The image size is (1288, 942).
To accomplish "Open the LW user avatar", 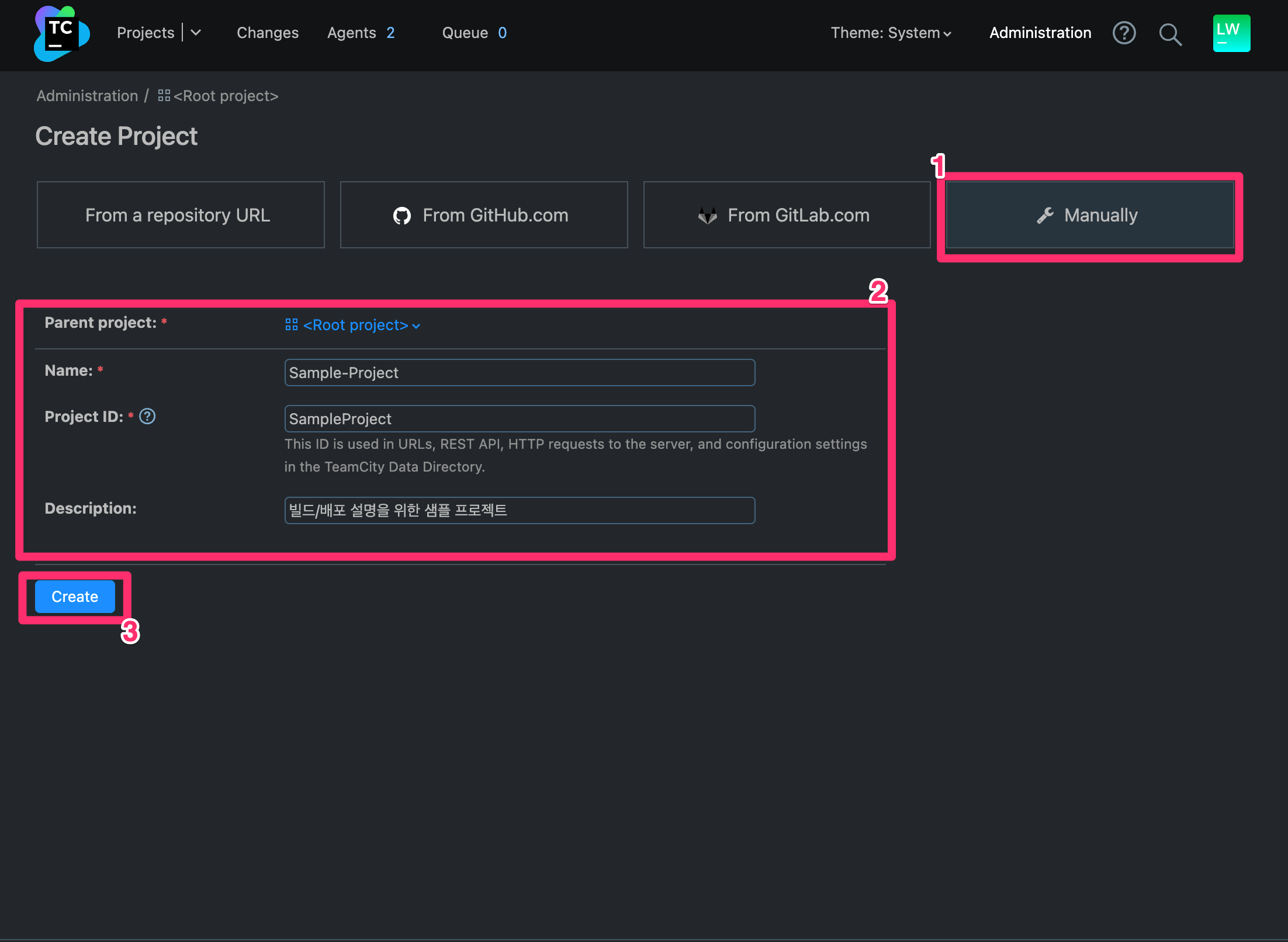I will tap(1231, 33).
